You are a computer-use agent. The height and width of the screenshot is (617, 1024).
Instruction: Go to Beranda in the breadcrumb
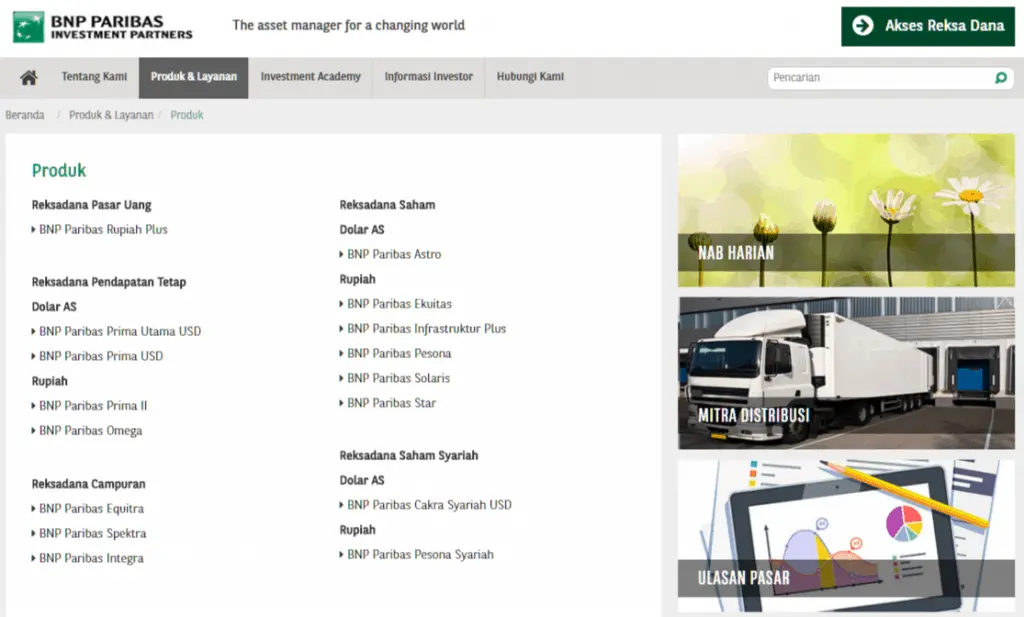click(x=25, y=115)
